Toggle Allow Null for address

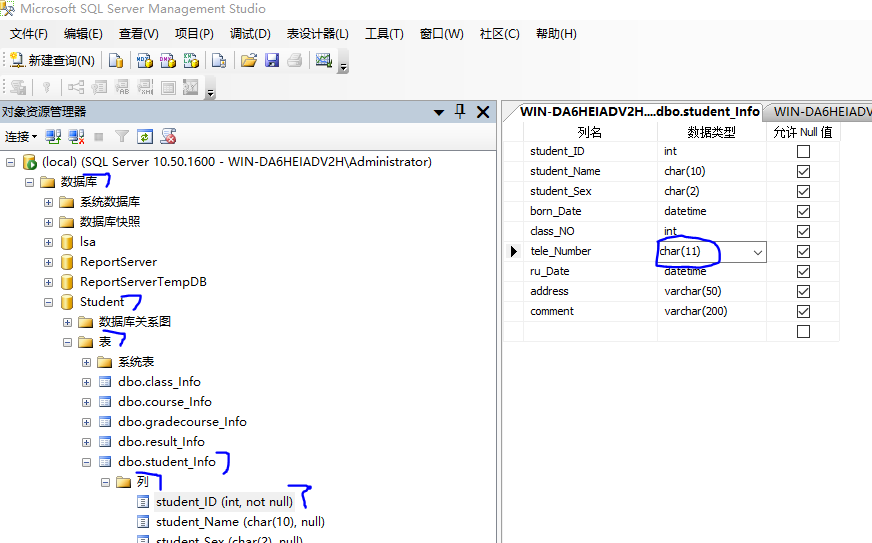[x=803, y=292]
